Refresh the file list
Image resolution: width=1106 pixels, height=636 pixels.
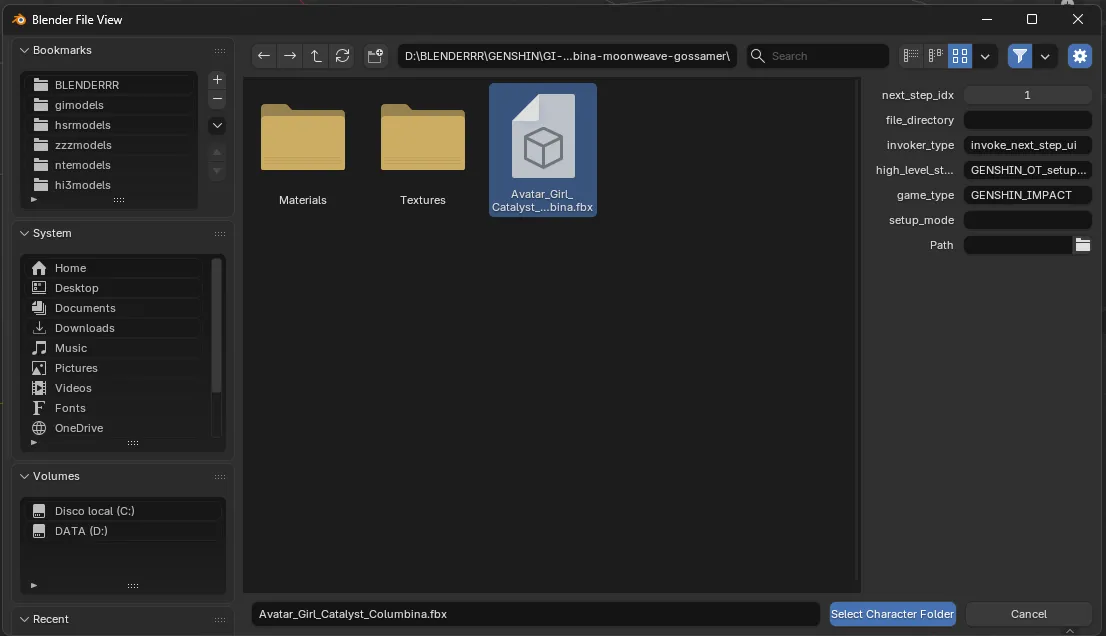[343, 56]
